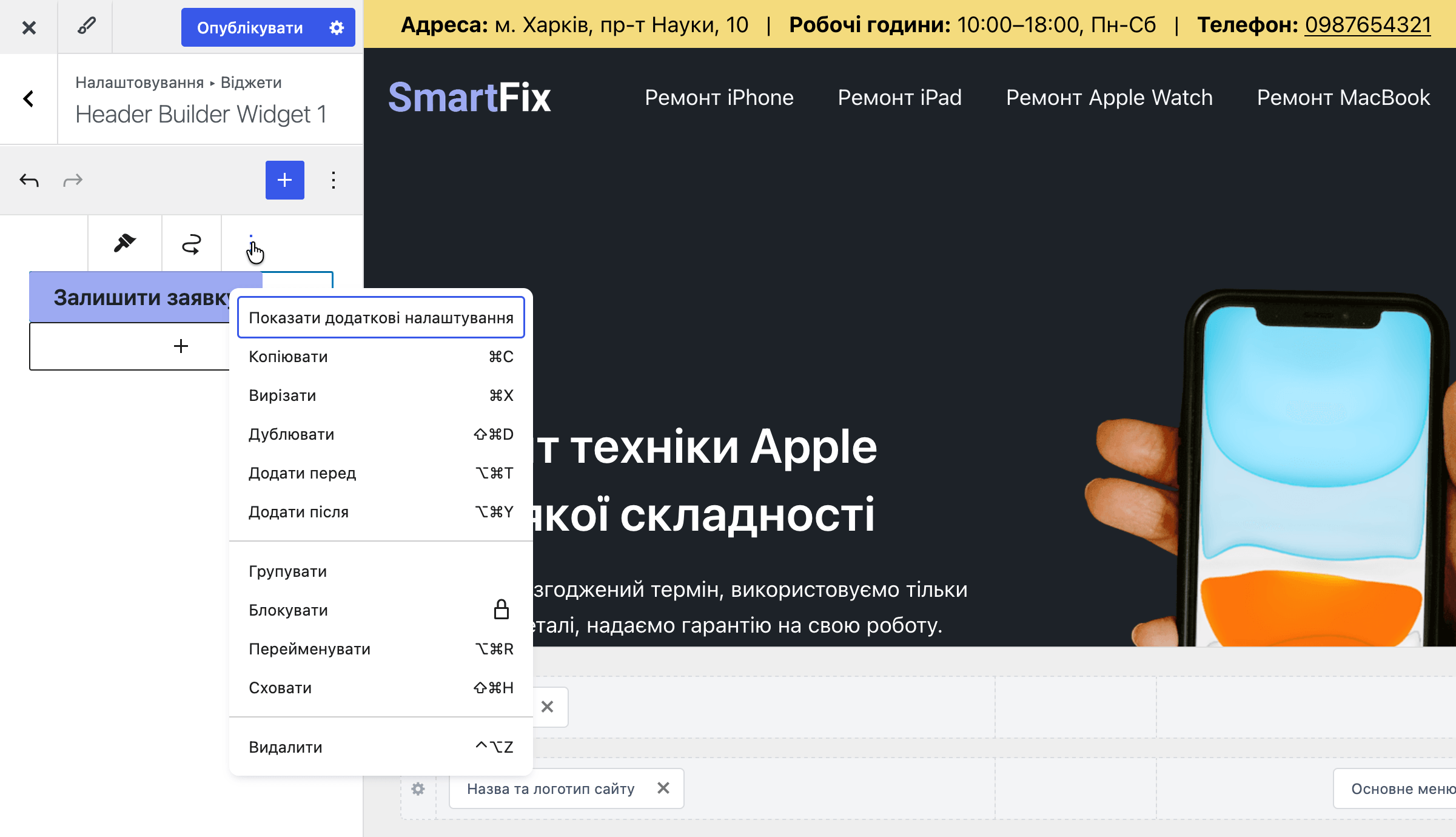The width and height of the screenshot is (1456, 837).
Task: Open the theme styles brush icon
Action: point(86,26)
